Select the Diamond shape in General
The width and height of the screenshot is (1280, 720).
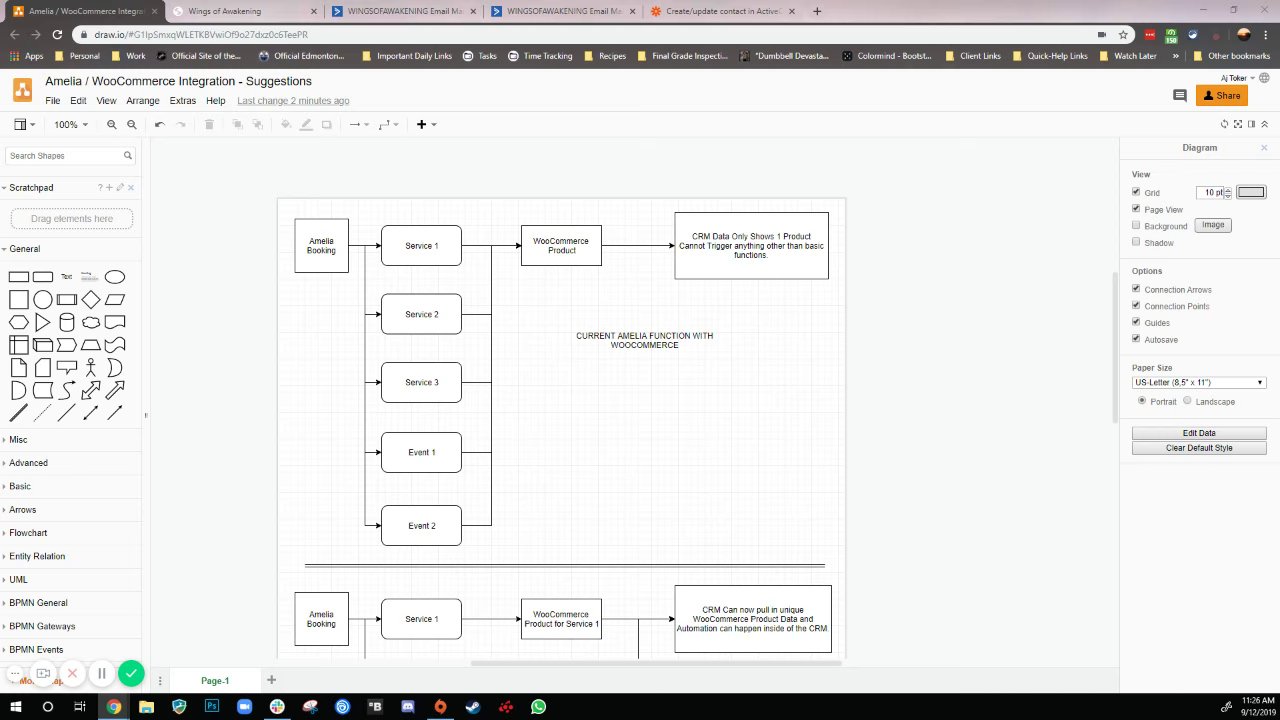(x=91, y=299)
